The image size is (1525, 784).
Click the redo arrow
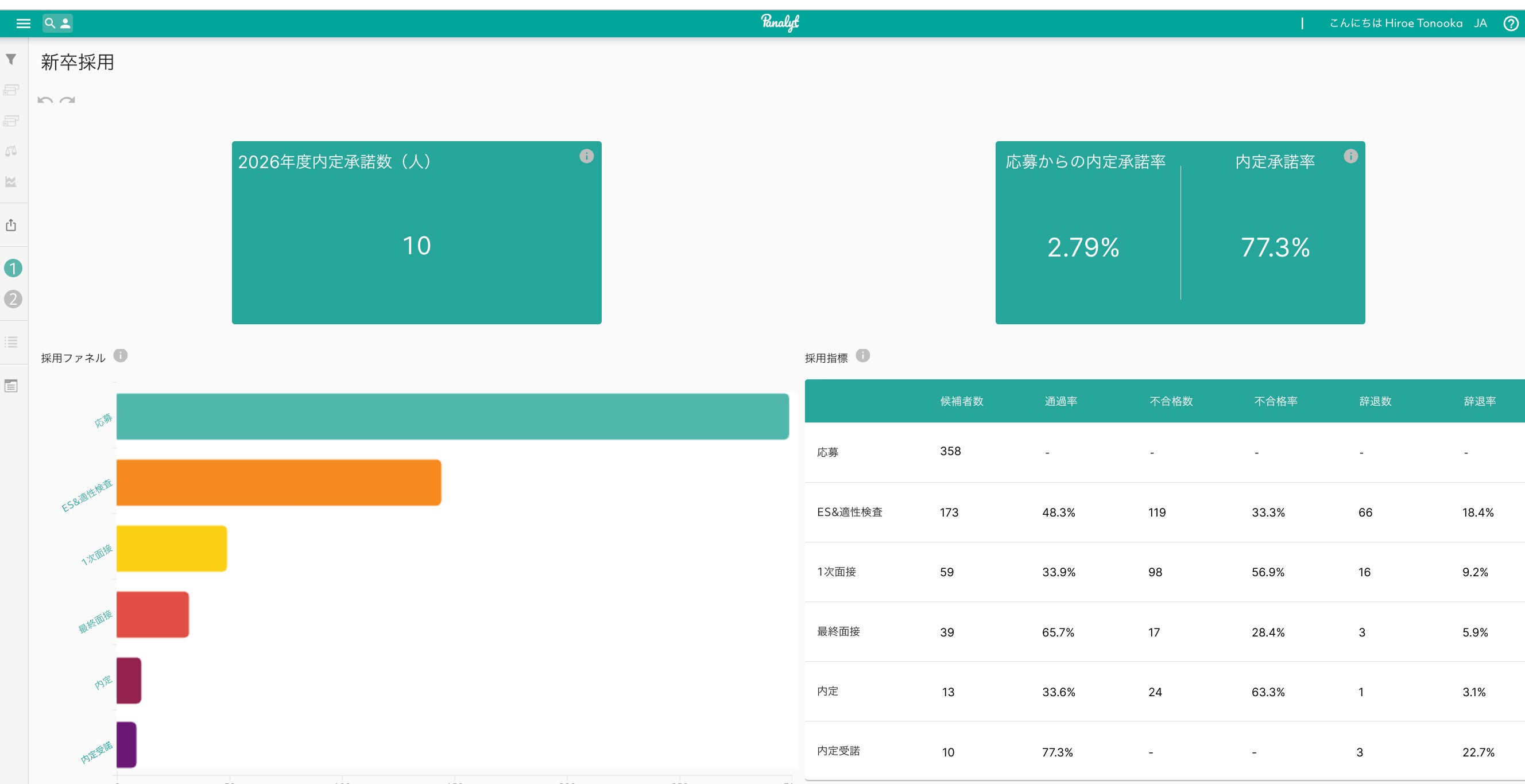(68, 100)
